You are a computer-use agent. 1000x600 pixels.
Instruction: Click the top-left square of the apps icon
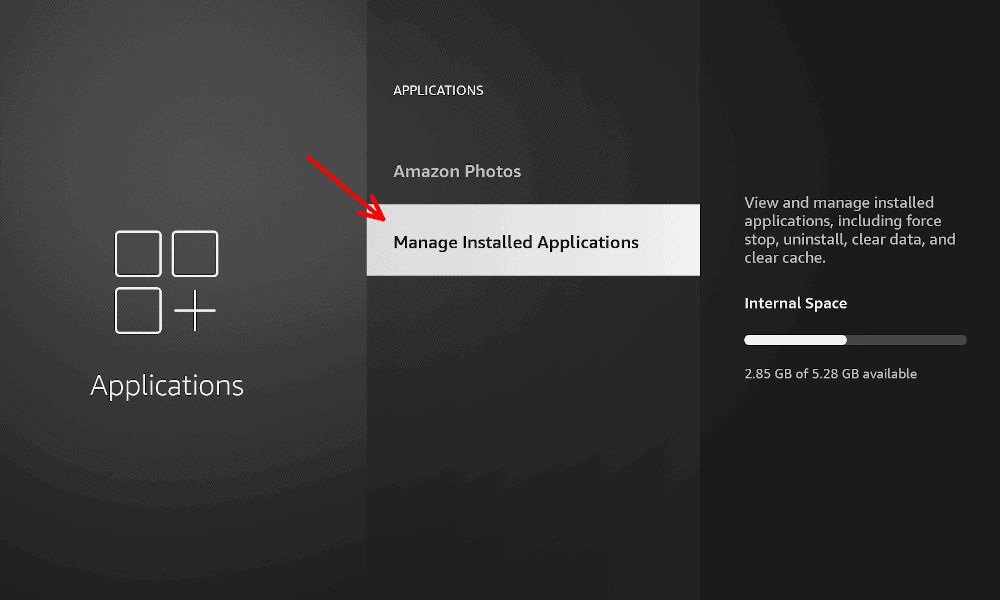point(138,253)
